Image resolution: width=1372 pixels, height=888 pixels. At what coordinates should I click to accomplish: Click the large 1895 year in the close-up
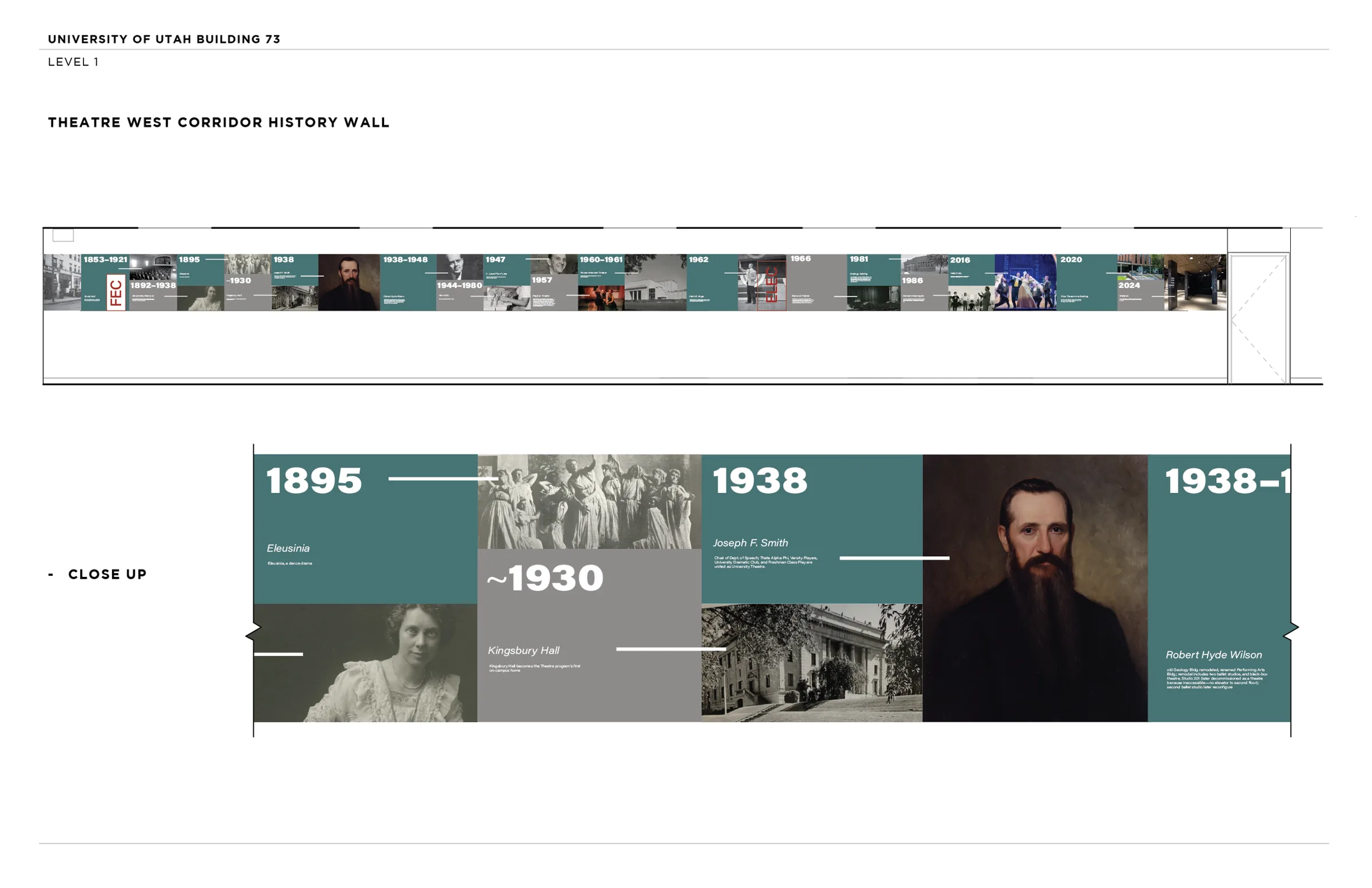pyautogui.click(x=314, y=480)
